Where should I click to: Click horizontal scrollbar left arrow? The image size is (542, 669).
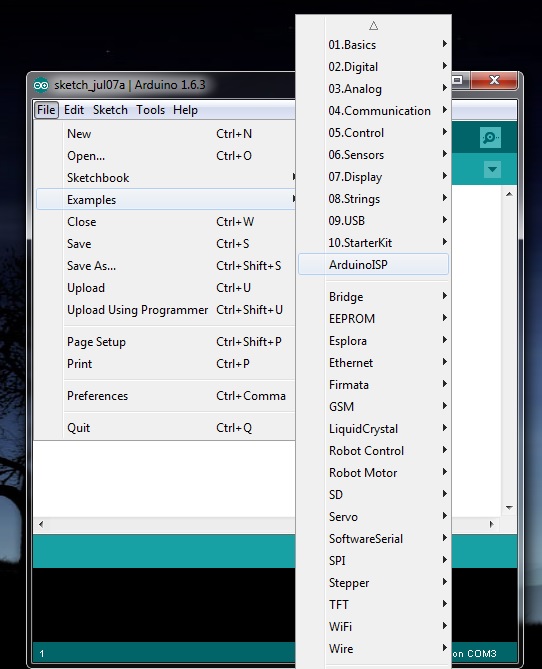pos(41,524)
